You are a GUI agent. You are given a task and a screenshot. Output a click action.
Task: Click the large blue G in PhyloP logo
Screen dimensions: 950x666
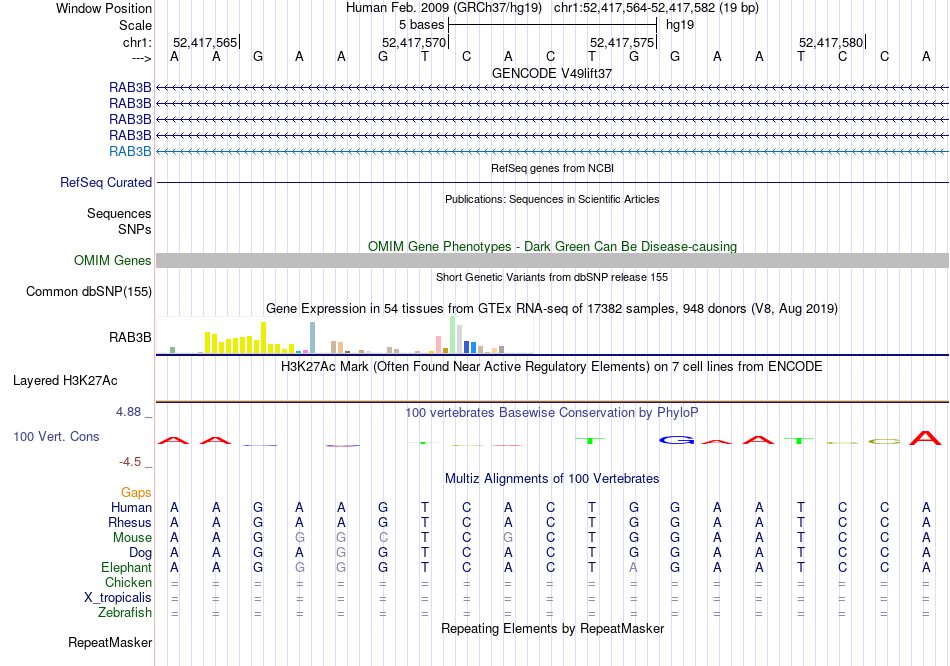coord(676,441)
